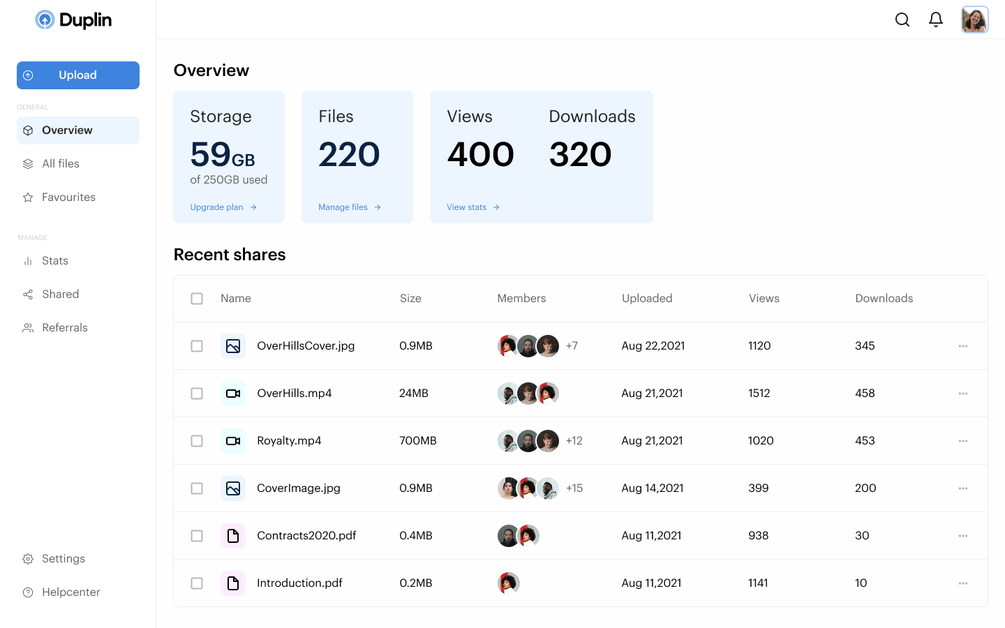This screenshot has height=628, width=1005.
Task: Click the image icon beside OverHillsCover.jpg
Action: (233, 346)
